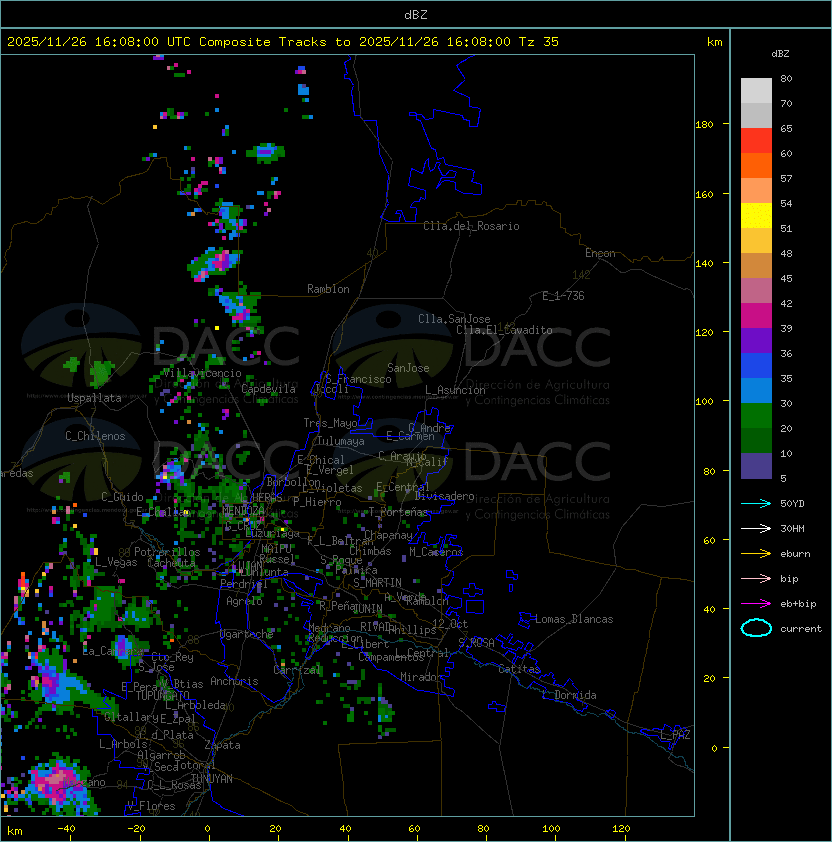The image size is (832, 842).
Task: Click the 'Tulumaya' place label
Action: click(341, 441)
